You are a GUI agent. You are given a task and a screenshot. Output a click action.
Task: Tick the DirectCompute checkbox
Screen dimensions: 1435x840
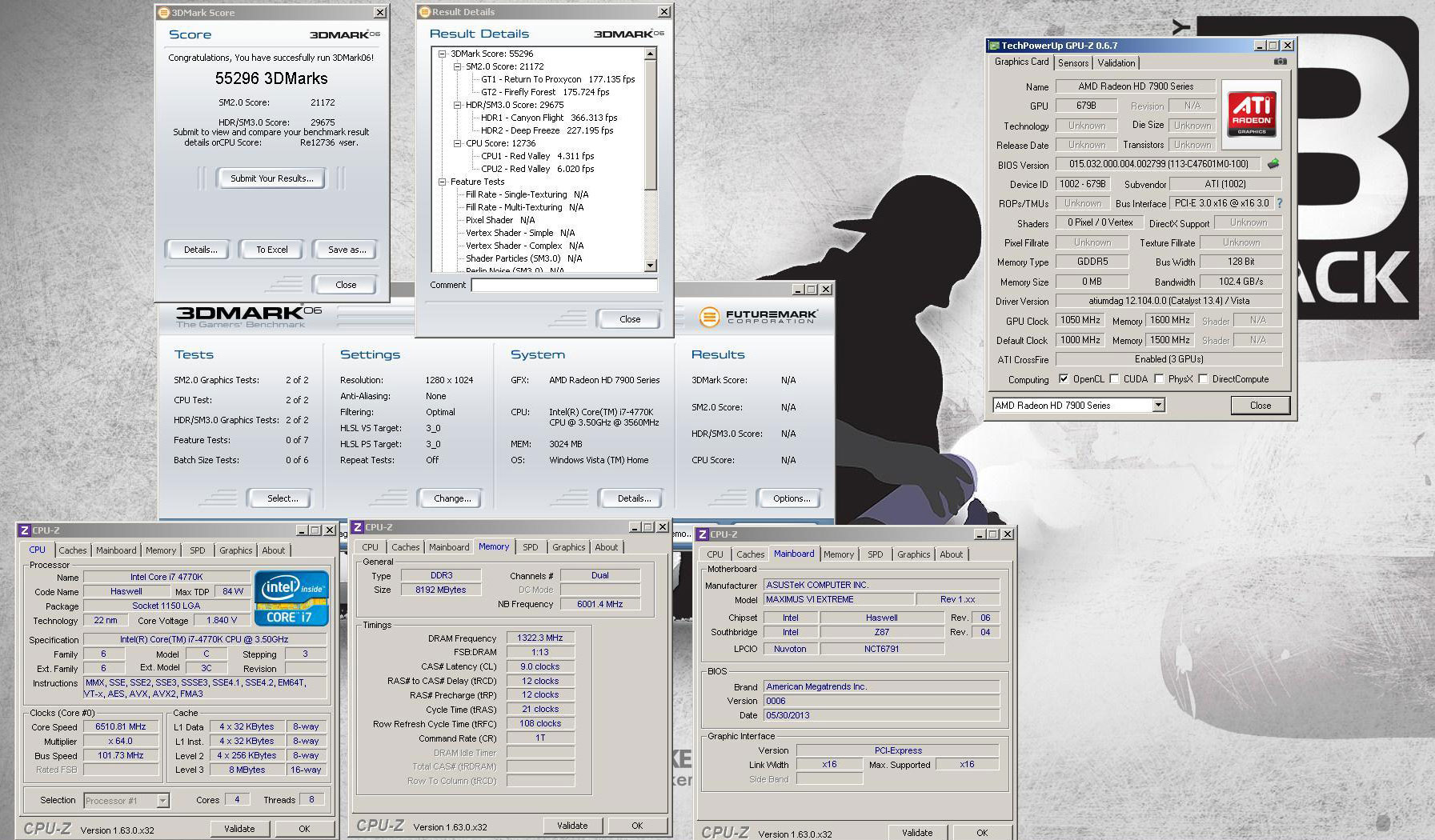point(1202,379)
